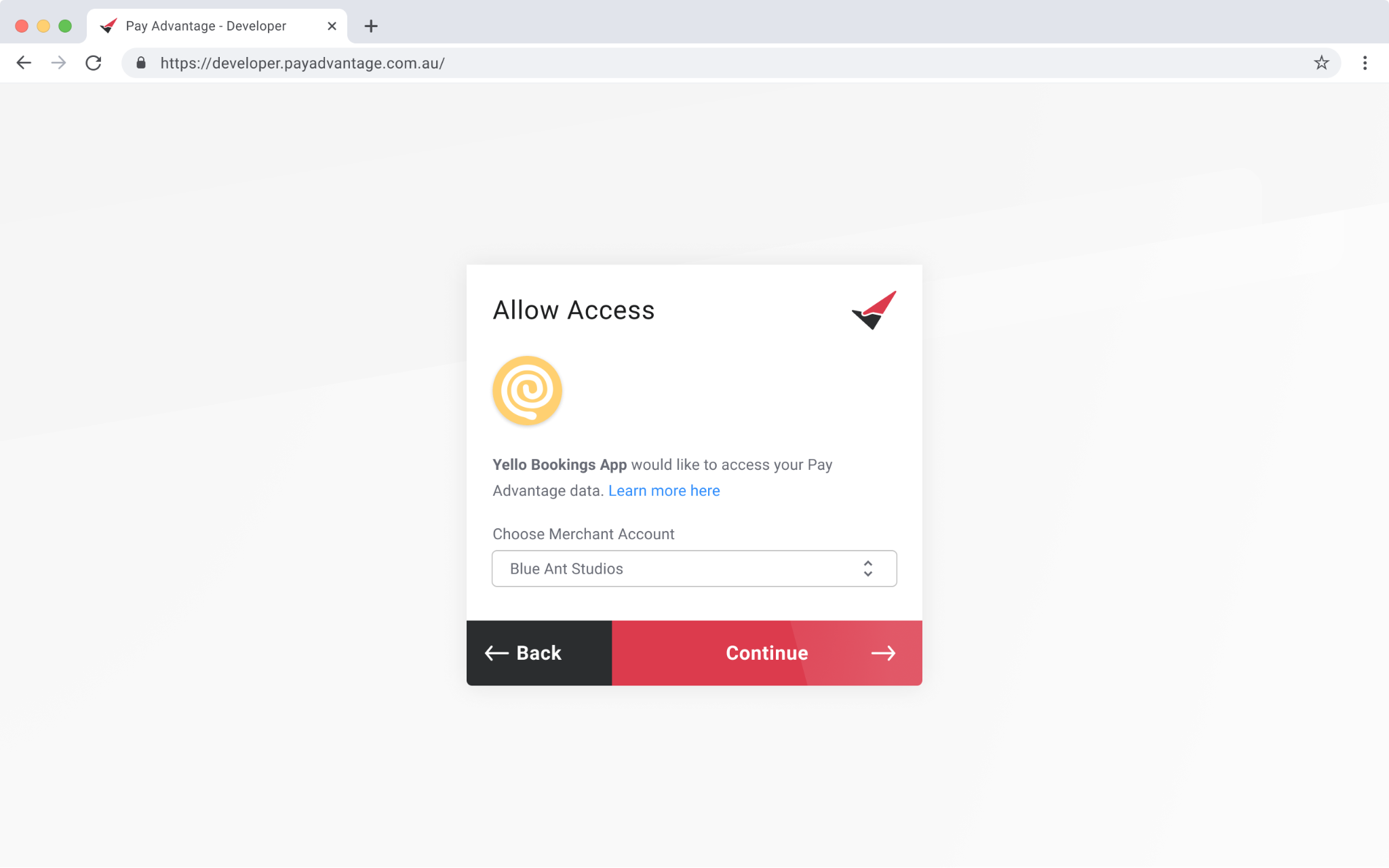Bookmark this page with the star icon
Viewport: 1389px width, 868px height.
pyautogui.click(x=1321, y=63)
